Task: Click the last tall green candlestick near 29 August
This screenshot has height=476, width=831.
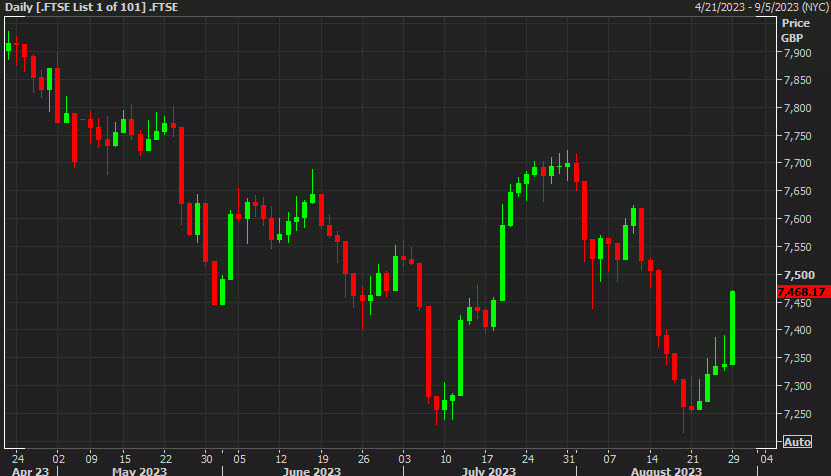Action: click(x=732, y=328)
